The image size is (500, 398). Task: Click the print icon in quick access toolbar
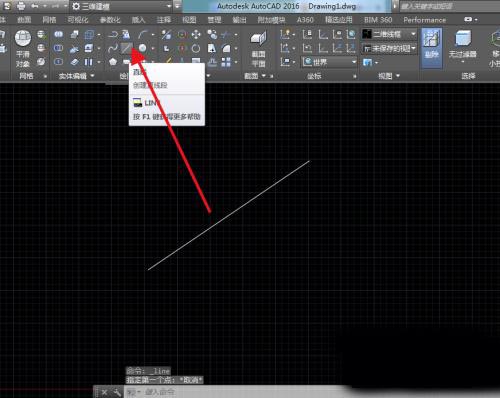21,6
